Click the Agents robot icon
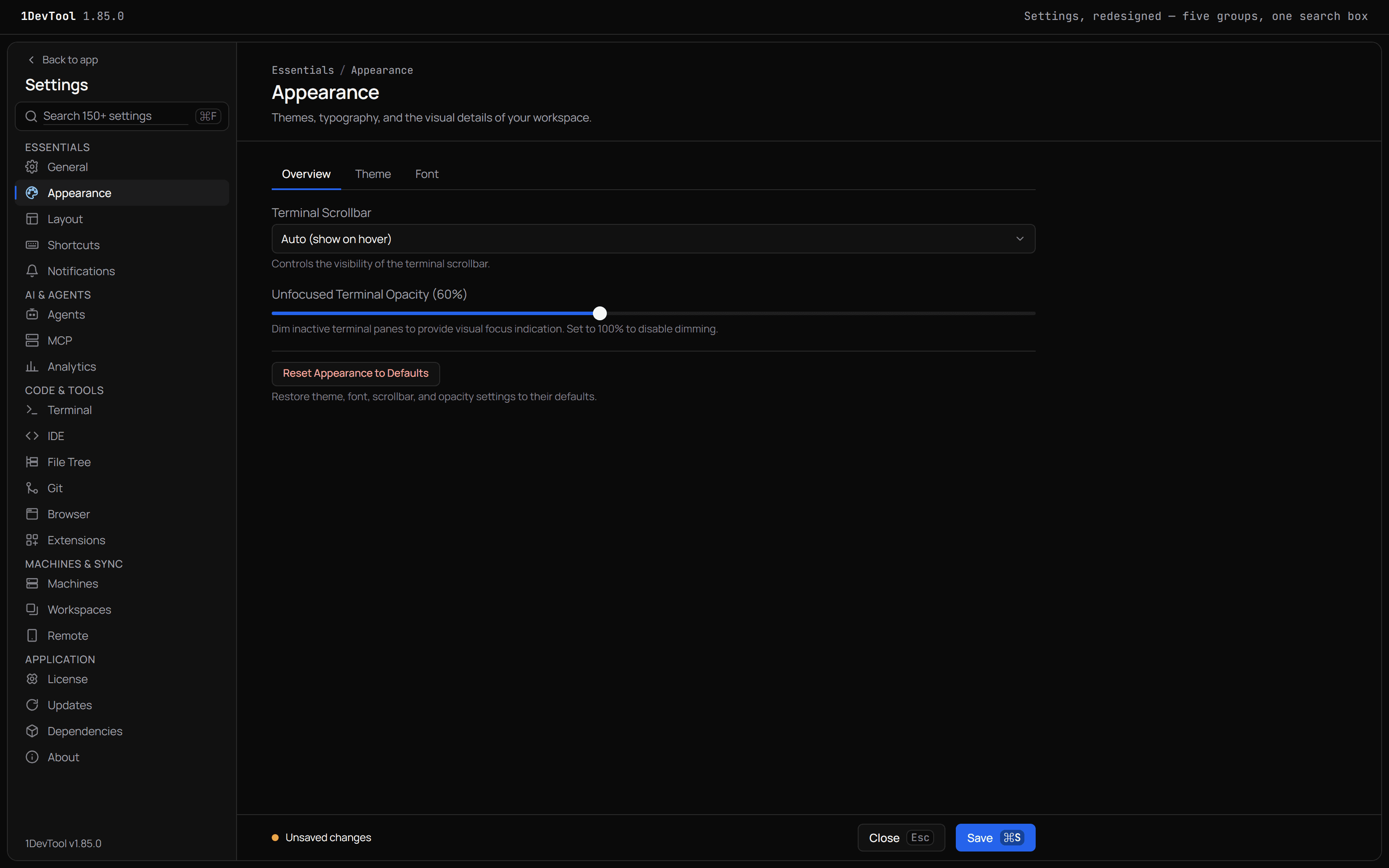 pos(32,315)
